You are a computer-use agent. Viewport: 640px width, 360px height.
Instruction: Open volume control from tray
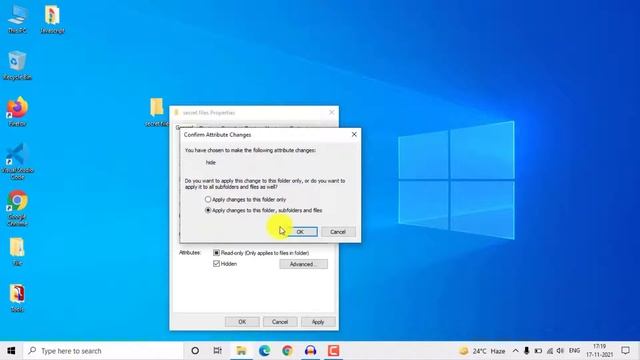560,351
